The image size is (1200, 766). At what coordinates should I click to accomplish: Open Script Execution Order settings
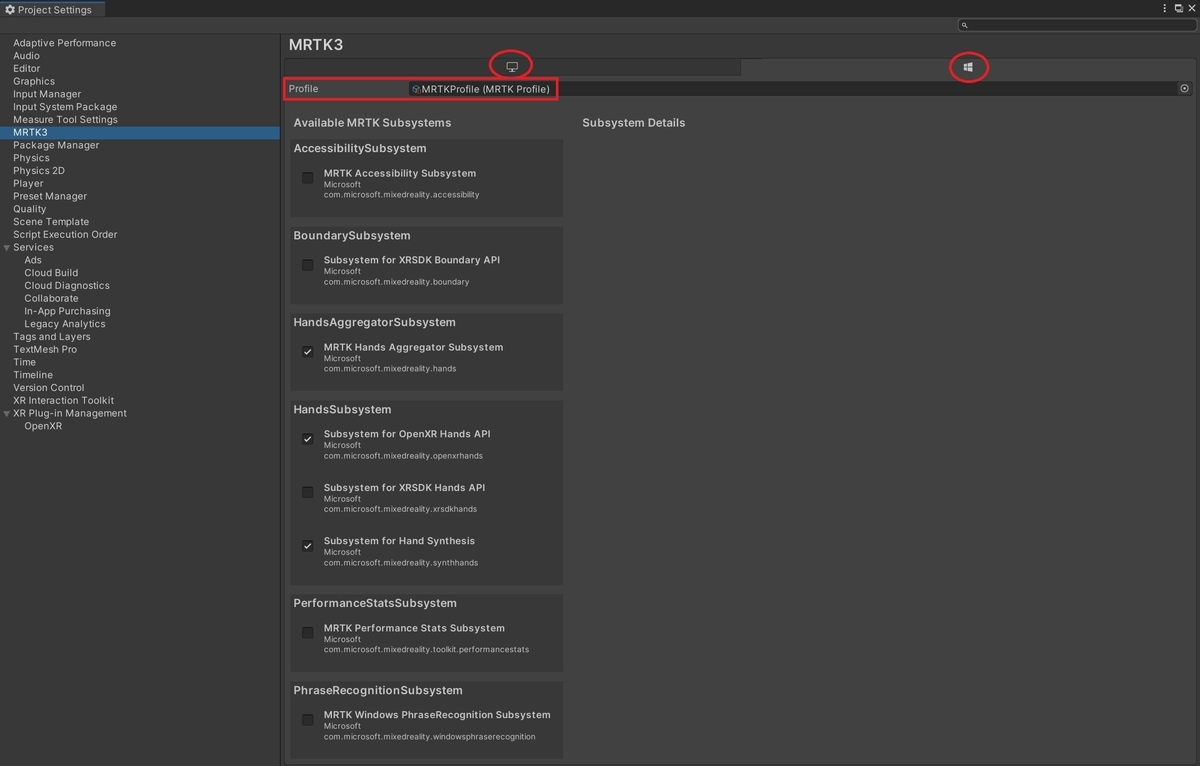click(65, 235)
